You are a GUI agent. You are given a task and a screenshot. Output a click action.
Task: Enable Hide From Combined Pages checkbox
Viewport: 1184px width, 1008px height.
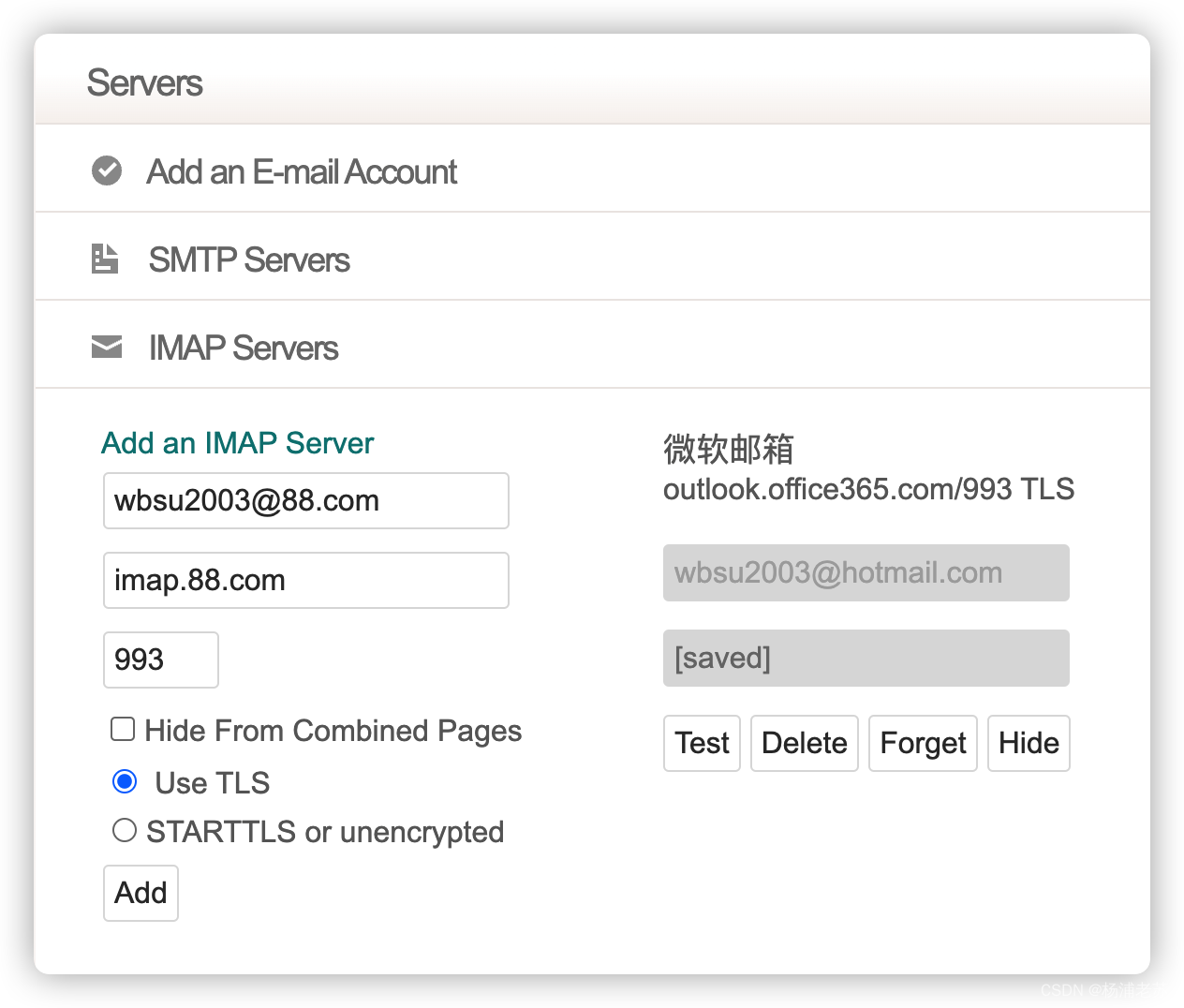click(123, 729)
